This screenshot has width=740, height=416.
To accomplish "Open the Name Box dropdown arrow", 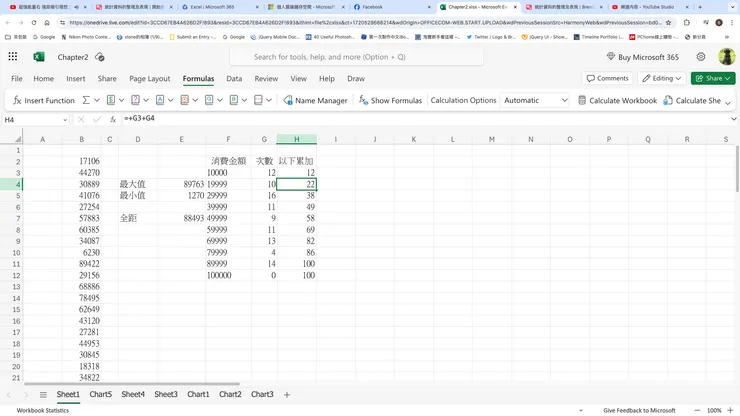I will click(x=65, y=120).
